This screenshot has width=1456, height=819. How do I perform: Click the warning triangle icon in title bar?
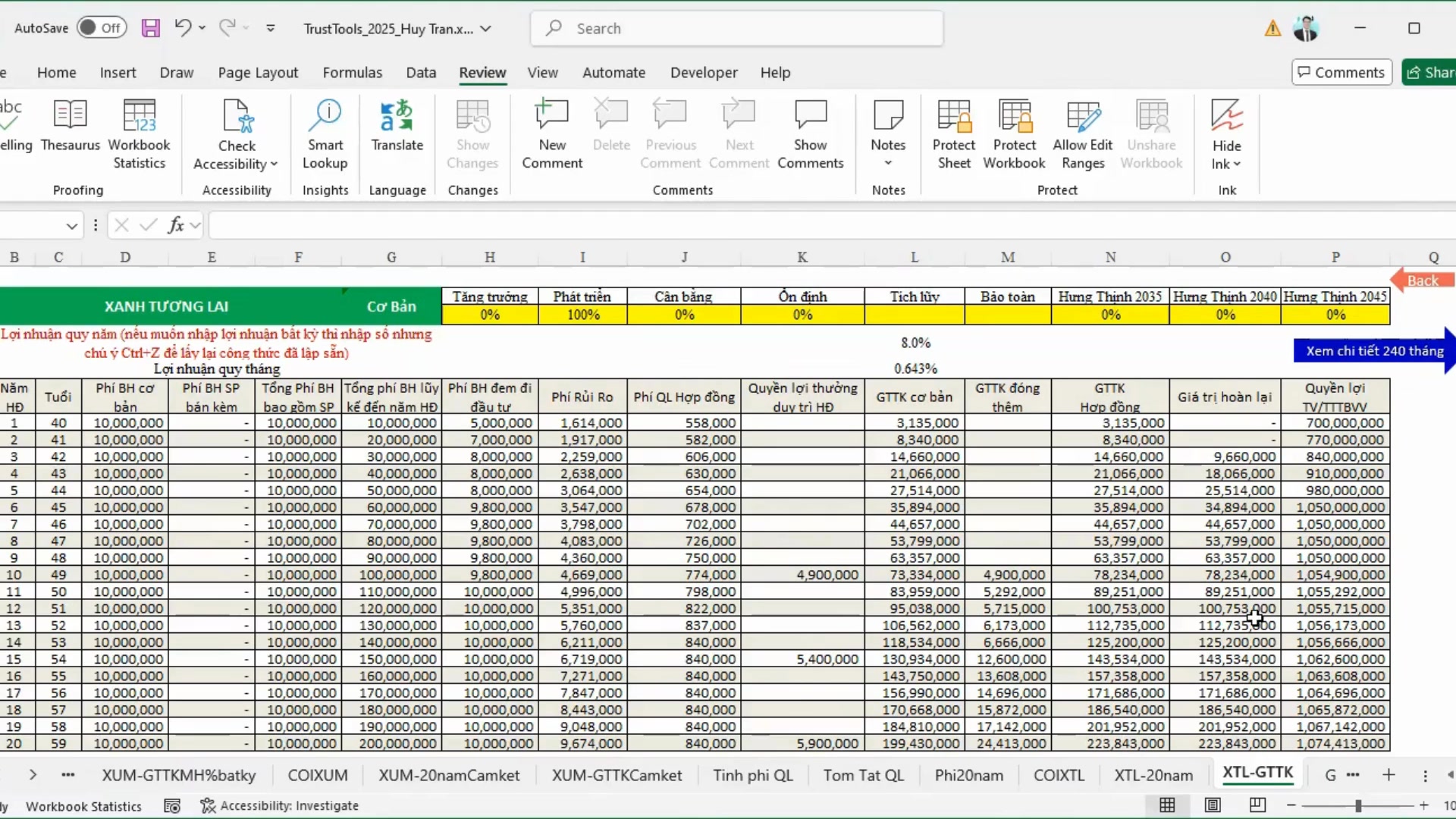1272,29
